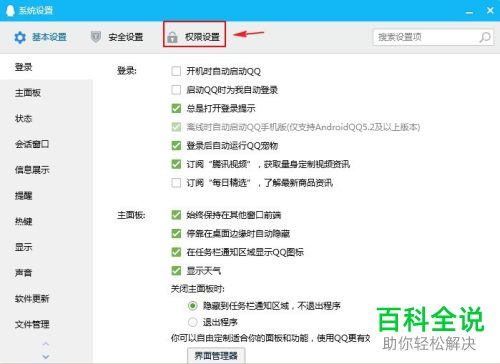Switch to the 权限设置 tab
500x364 pixels.
(x=194, y=34)
